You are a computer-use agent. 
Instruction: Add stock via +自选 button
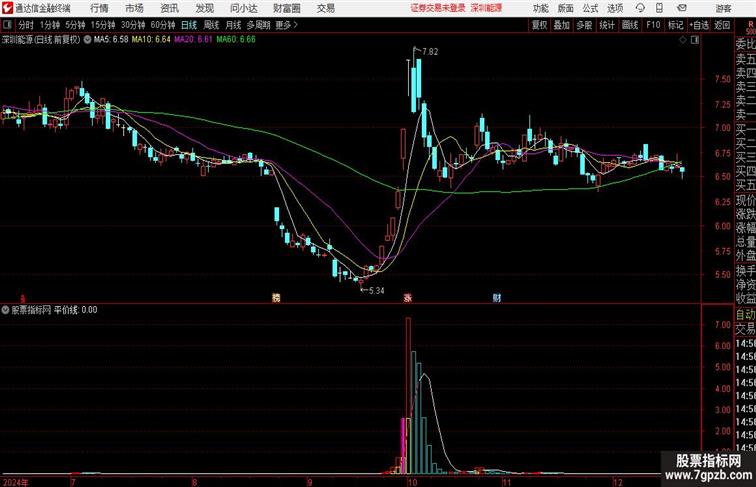point(699,25)
